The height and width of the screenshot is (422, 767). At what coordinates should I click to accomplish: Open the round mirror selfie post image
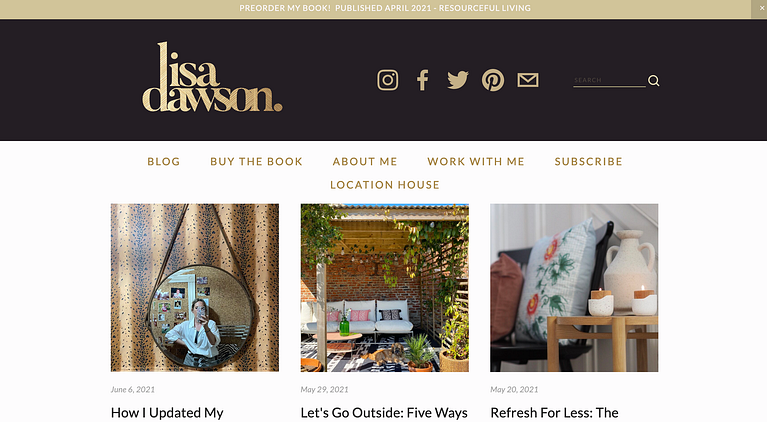pyautogui.click(x=195, y=288)
